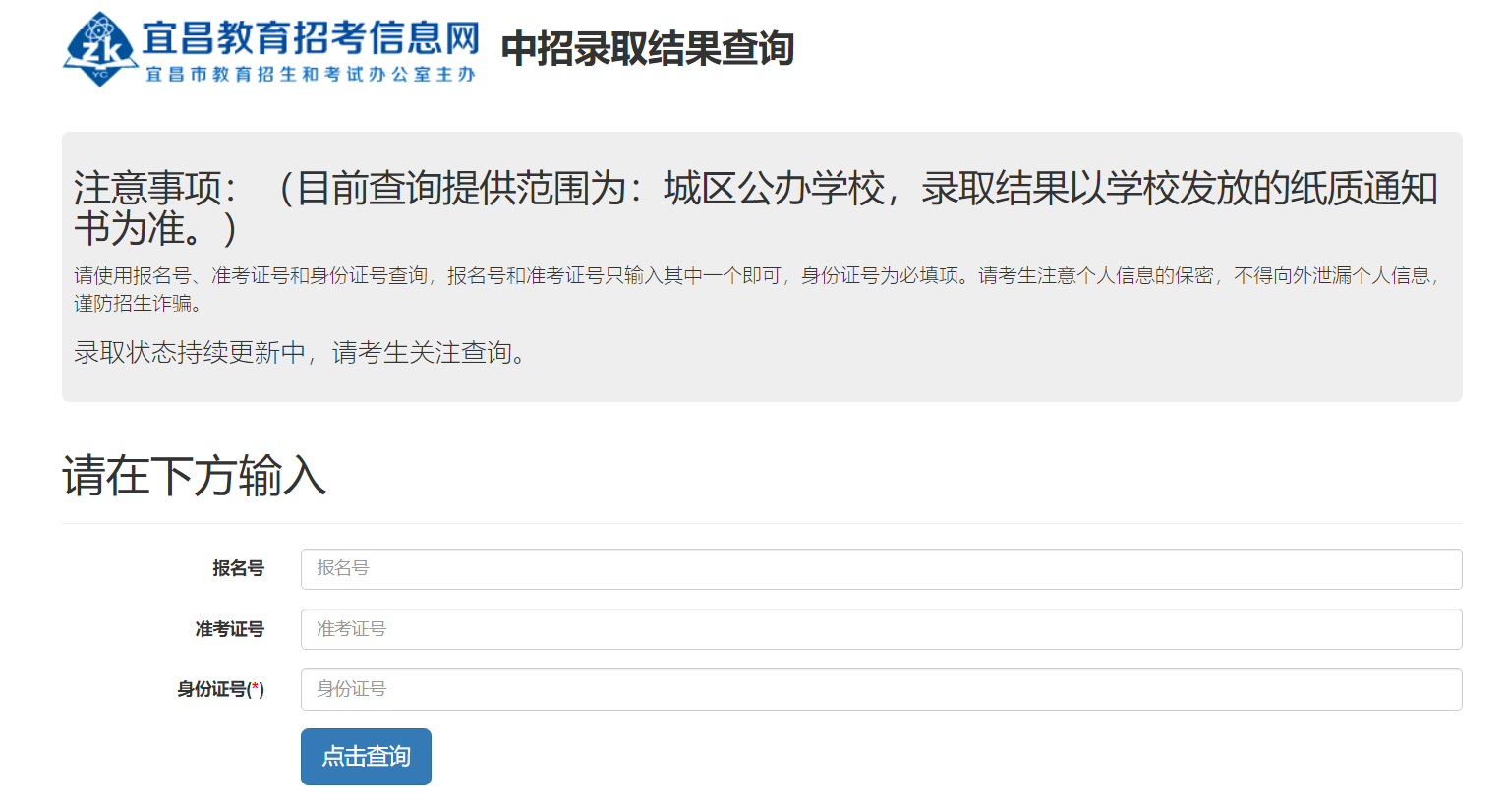Click the 谨防招生诈骗 warning text
This screenshot has width=1507, height=812.
point(138,304)
